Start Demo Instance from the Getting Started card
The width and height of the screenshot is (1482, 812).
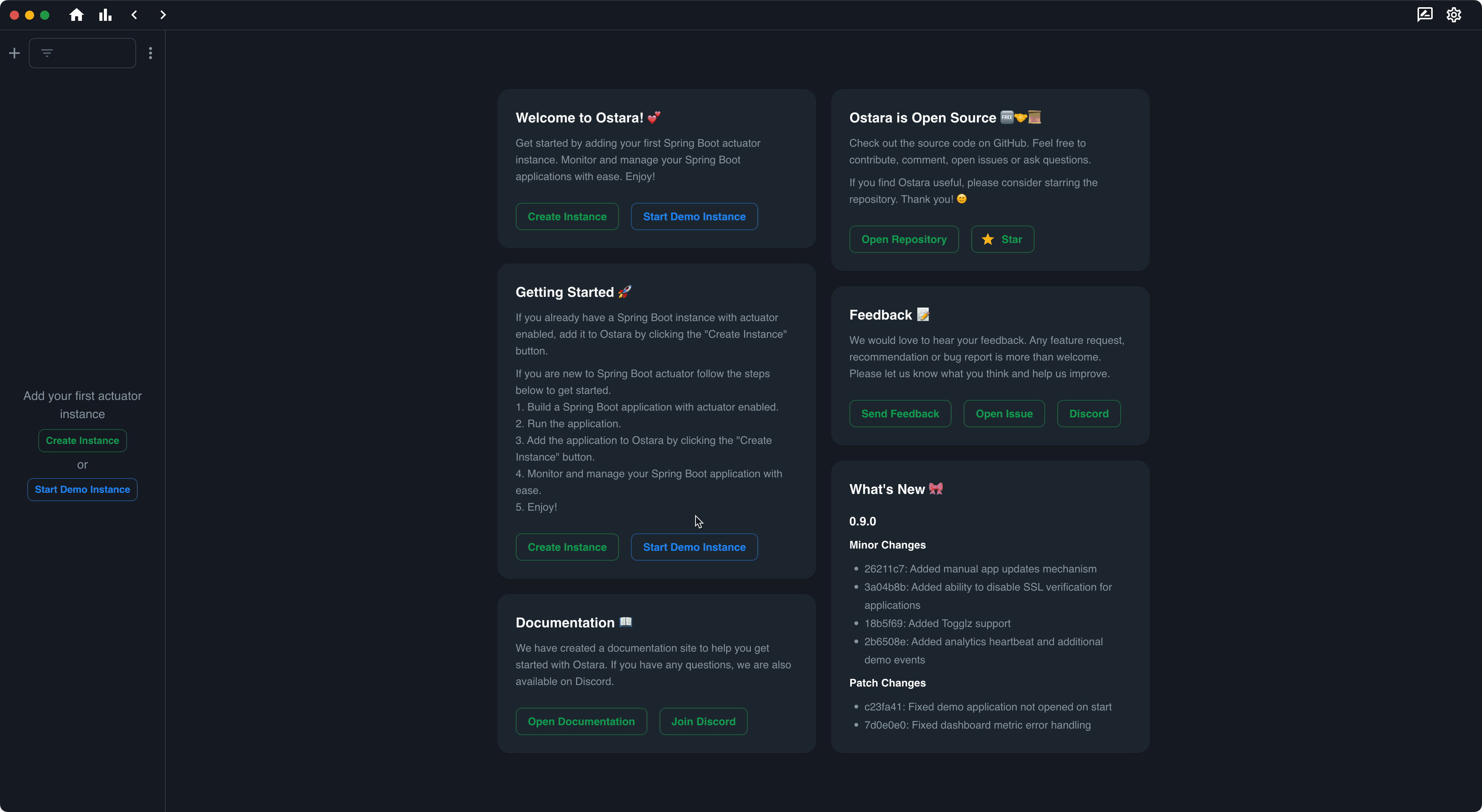tap(694, 547)
